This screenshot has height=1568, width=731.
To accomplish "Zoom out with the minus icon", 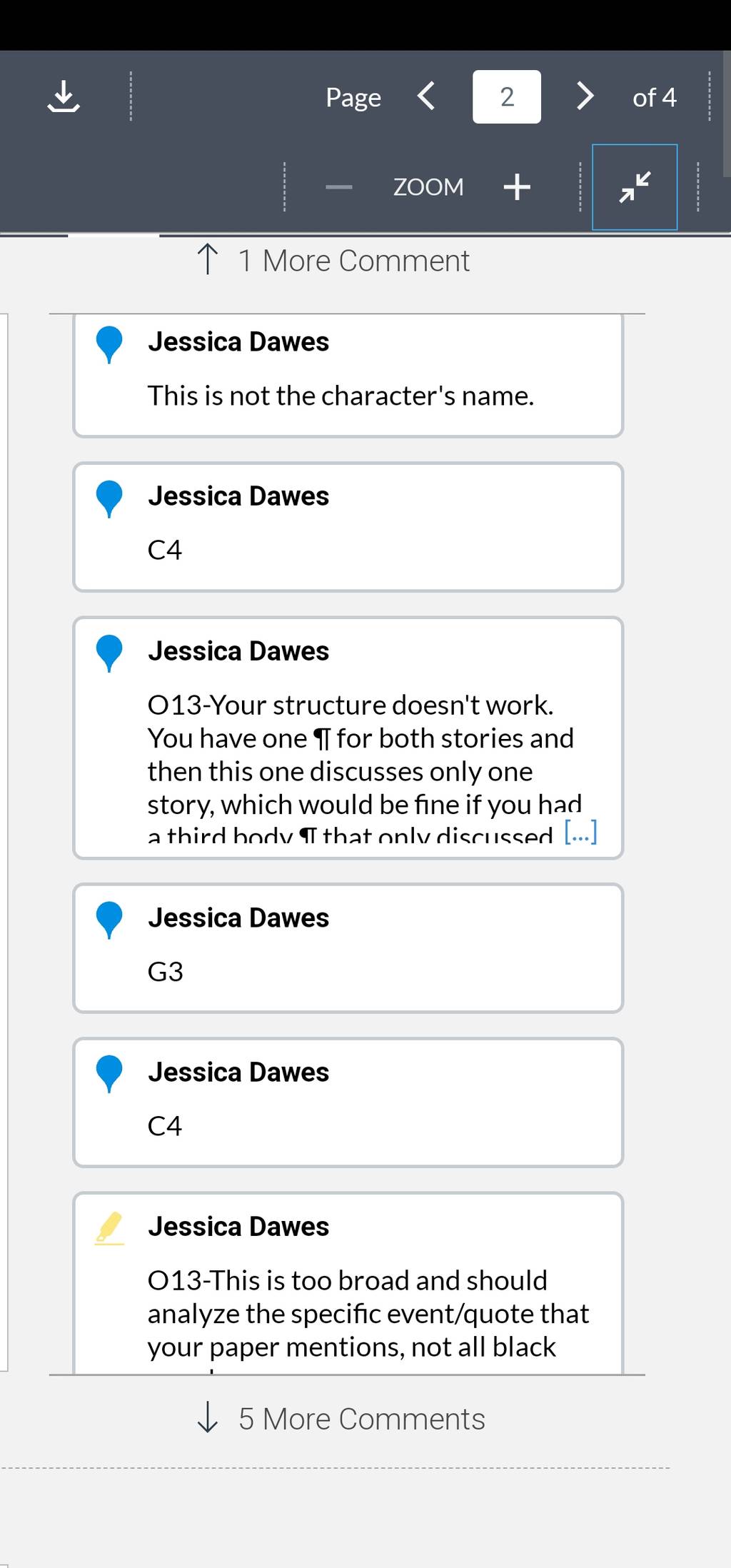I will pyautogui.click(x=338, y=187).
